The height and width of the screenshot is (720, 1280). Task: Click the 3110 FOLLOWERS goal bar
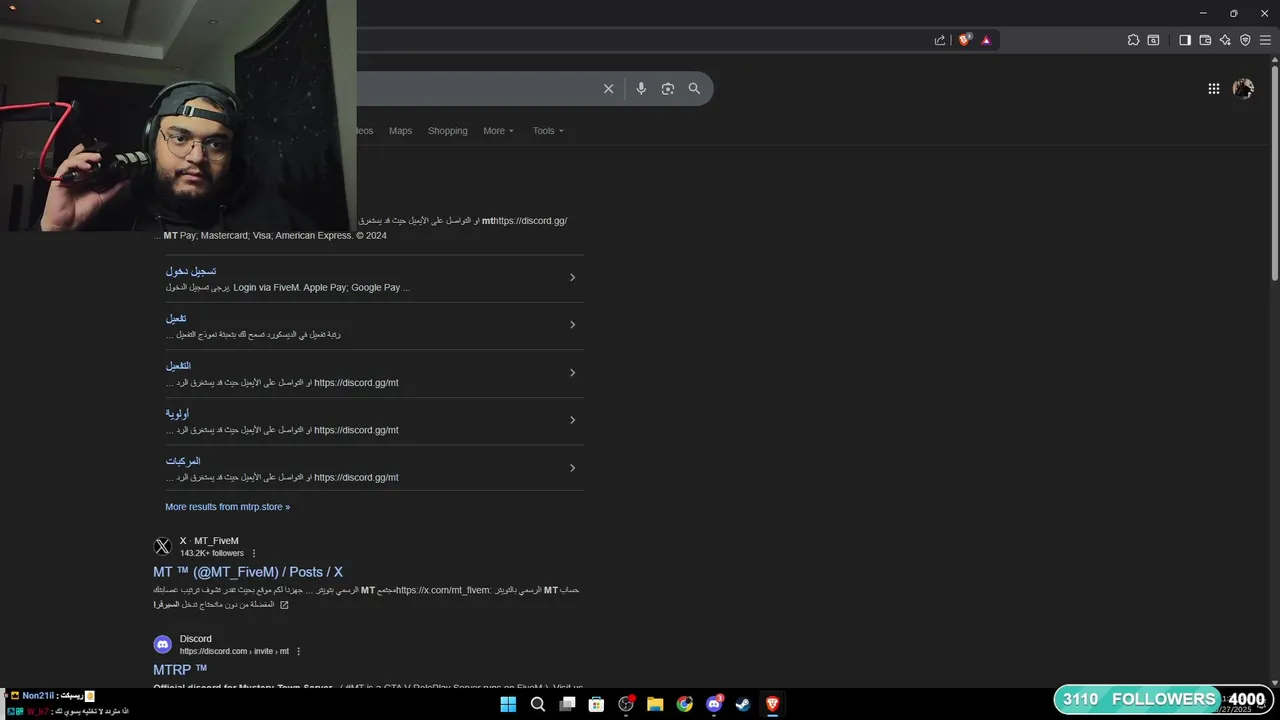coord(1163,699)
